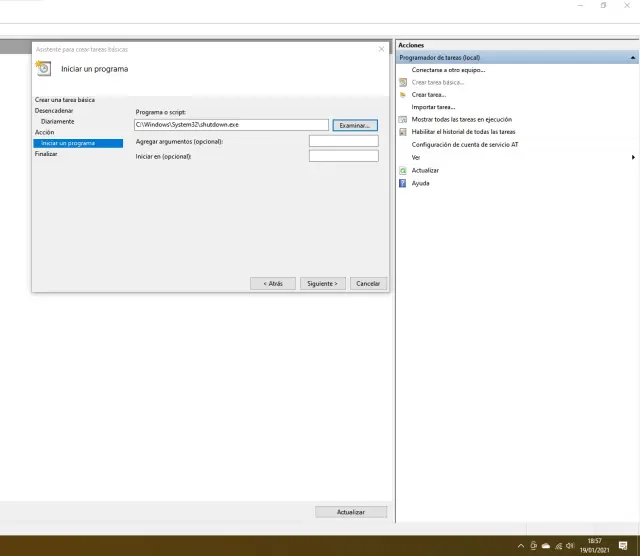
Task: Open the notification center icon in taskbar
Action: pos(623,546)
